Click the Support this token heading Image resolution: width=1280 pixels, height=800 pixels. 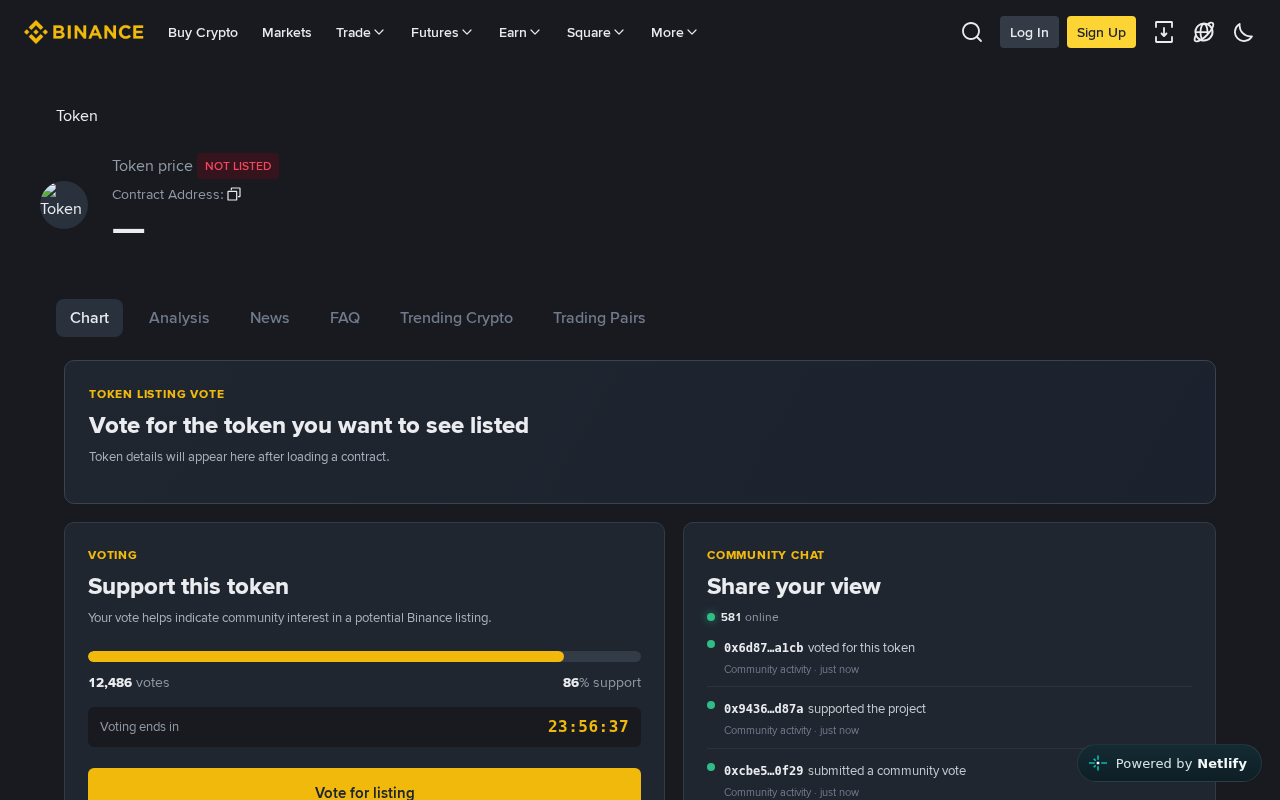click(x=188, y=586)
